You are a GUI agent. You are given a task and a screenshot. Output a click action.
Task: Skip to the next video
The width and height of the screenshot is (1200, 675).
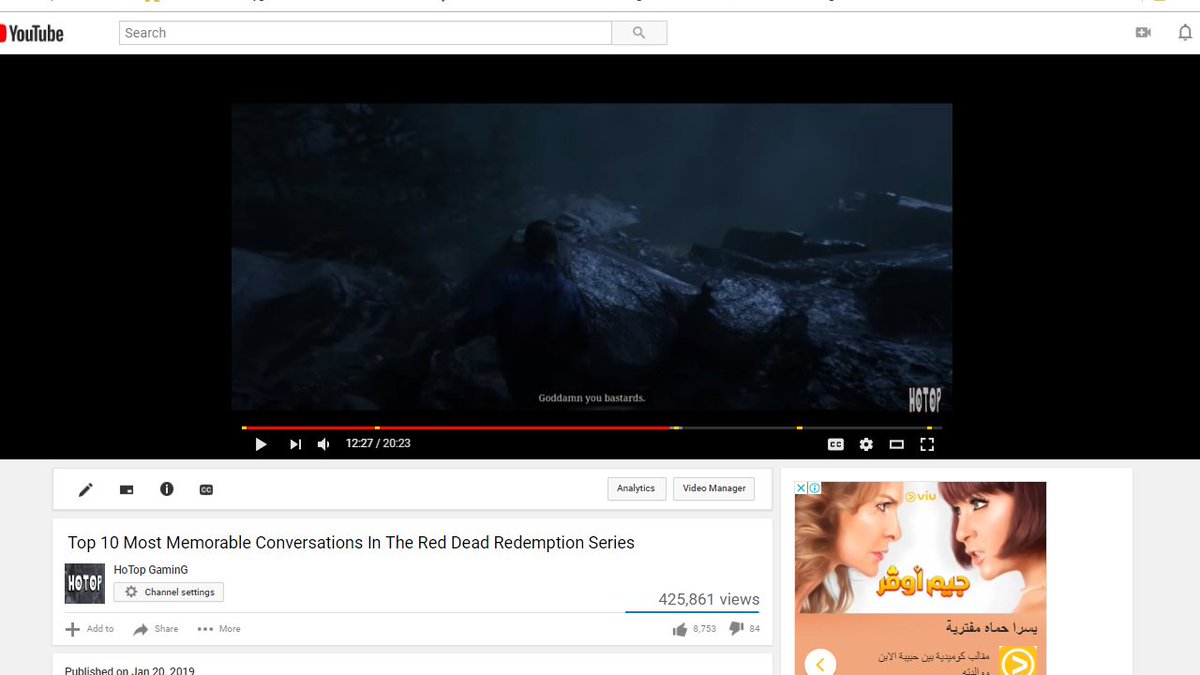[295, 444]
